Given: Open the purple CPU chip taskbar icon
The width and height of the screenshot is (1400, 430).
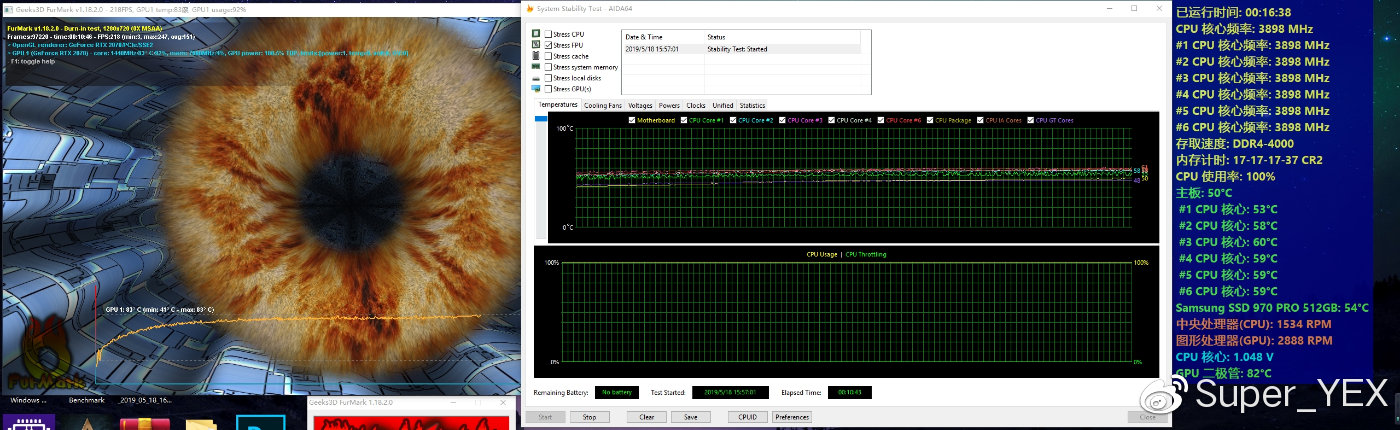Looking at the screenshot, I should pos(28,422).
